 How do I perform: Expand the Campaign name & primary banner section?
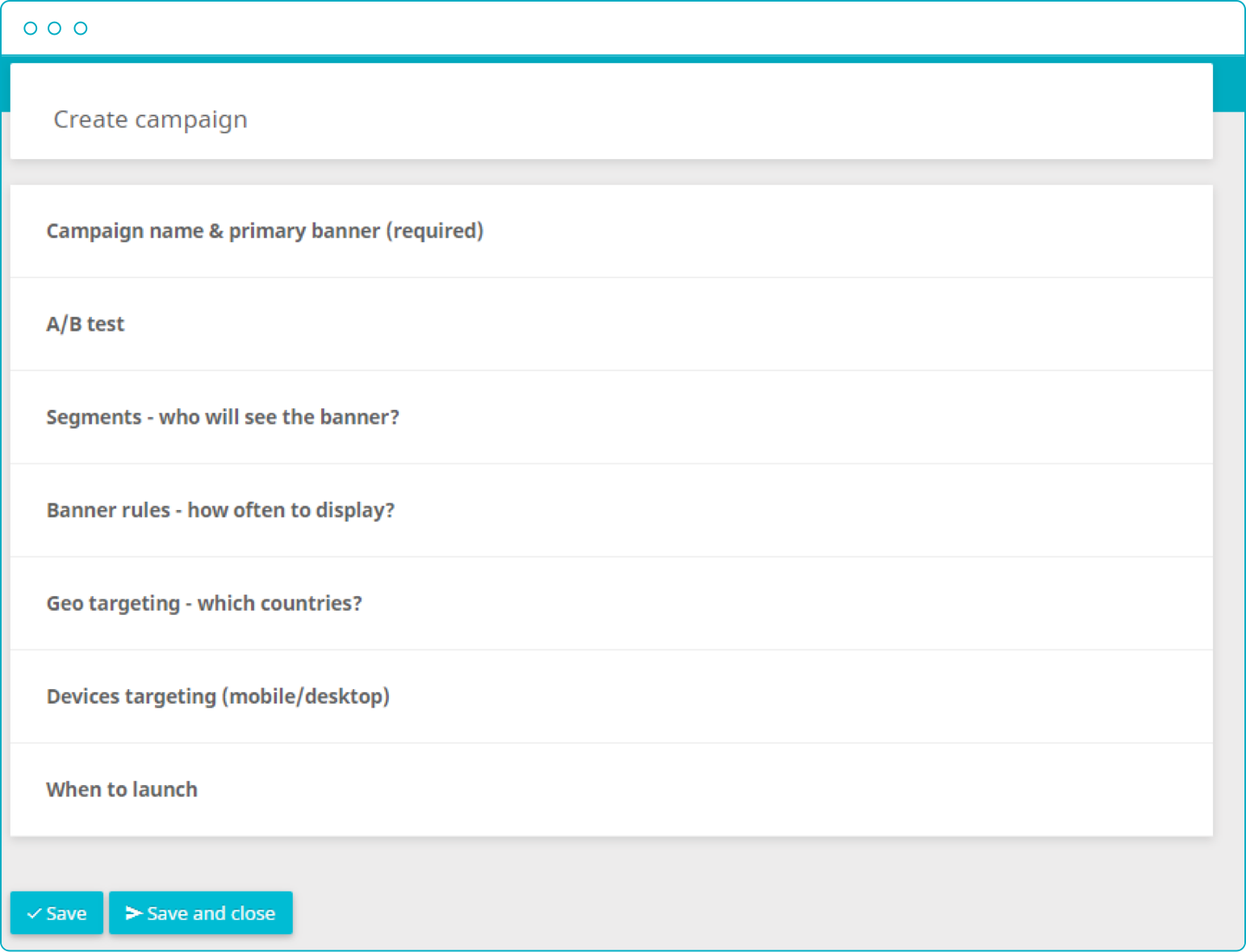(x=265, y=231)
